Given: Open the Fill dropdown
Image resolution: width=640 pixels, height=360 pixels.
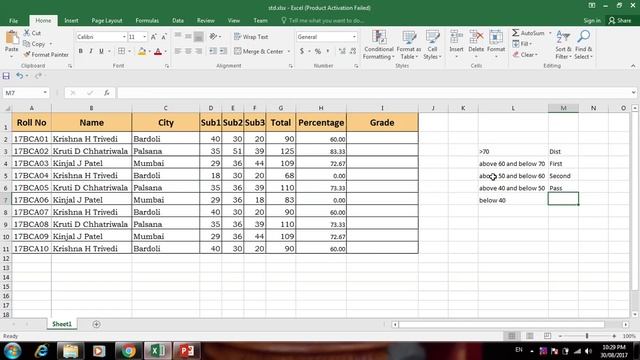Looking at the screenshot, I should click(x=522, y=44).
